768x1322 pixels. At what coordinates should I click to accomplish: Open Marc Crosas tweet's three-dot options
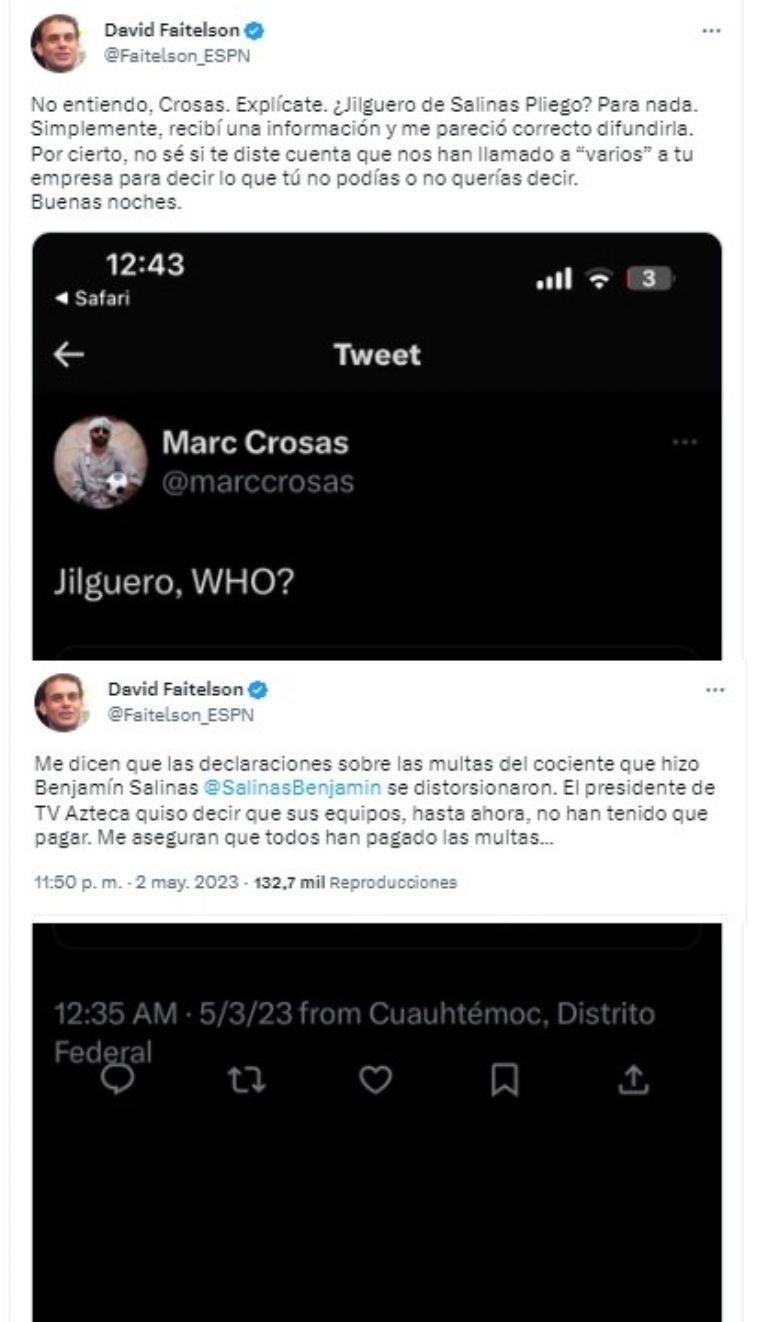[685, 442]
